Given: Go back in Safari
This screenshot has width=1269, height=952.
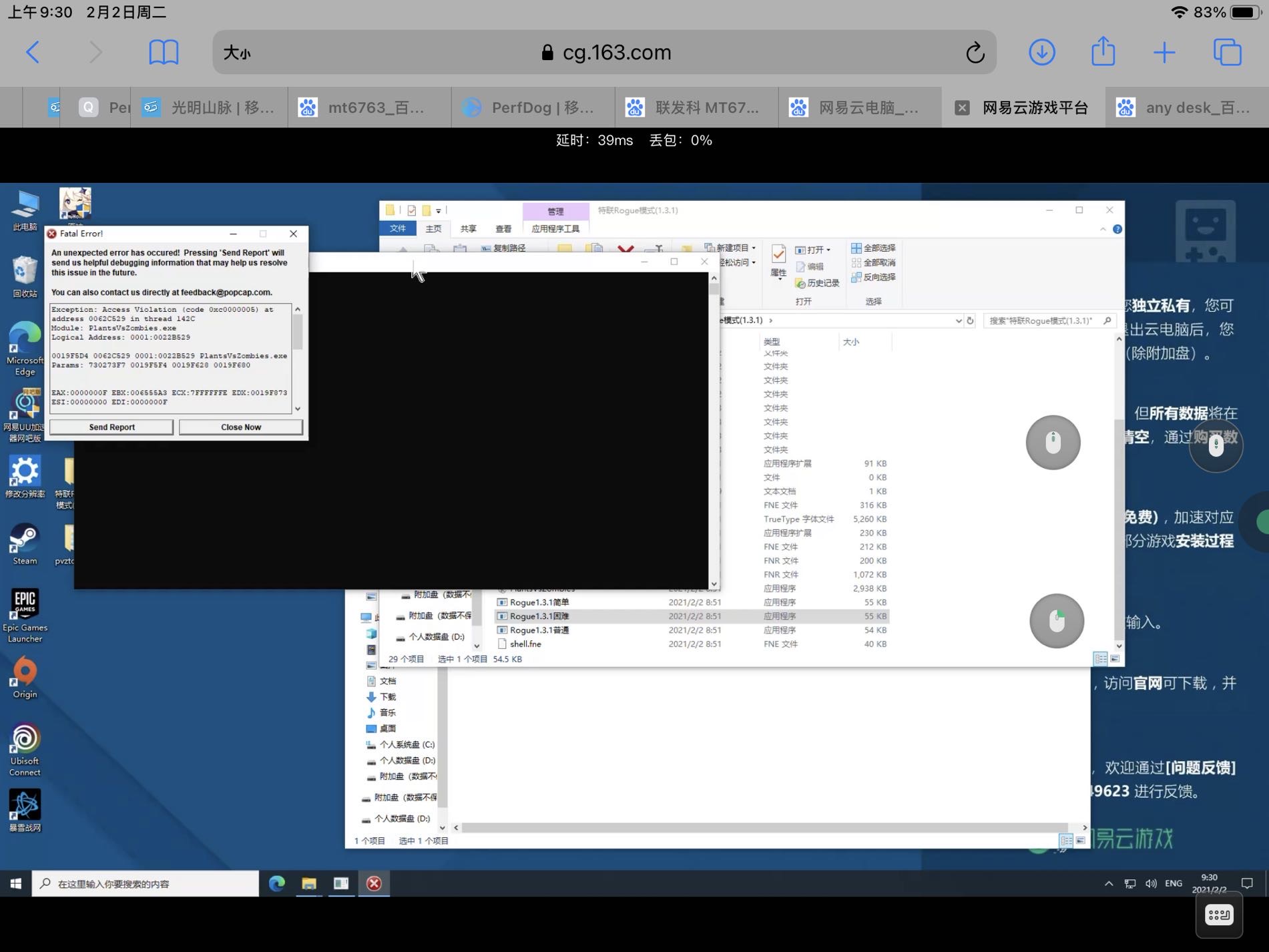Looking at the screenshot, I should tap(32, 52).
